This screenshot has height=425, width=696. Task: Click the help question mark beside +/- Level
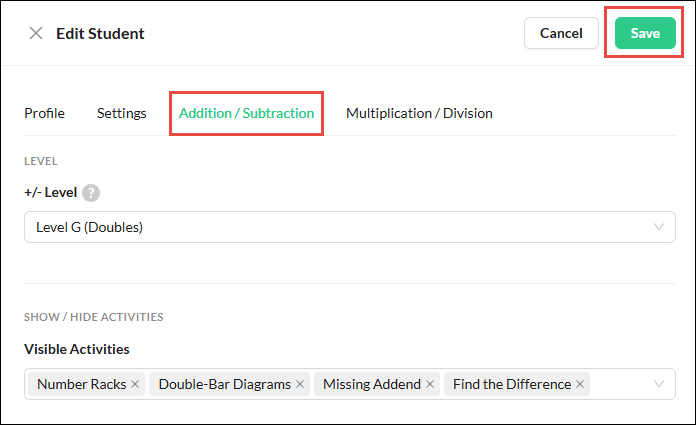91,193
